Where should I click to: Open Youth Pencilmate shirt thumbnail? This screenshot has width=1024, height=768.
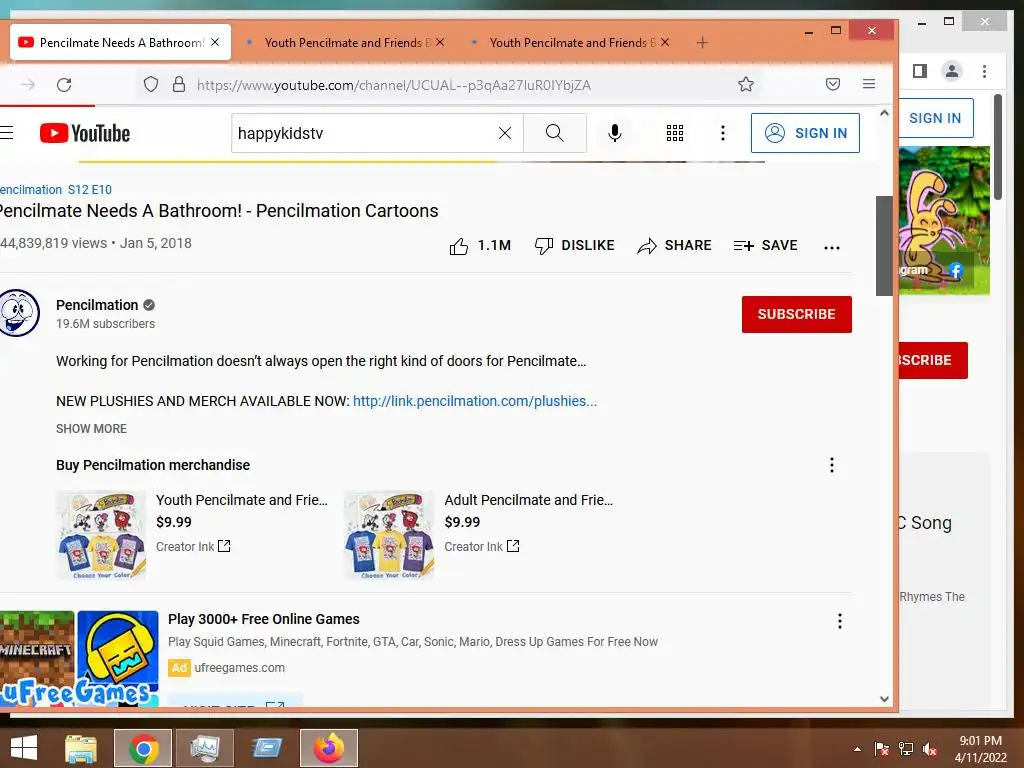[101, 536]
